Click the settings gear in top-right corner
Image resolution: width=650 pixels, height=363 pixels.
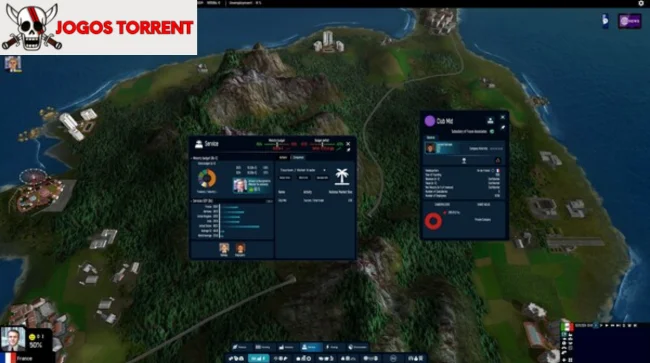pos(641,3)
